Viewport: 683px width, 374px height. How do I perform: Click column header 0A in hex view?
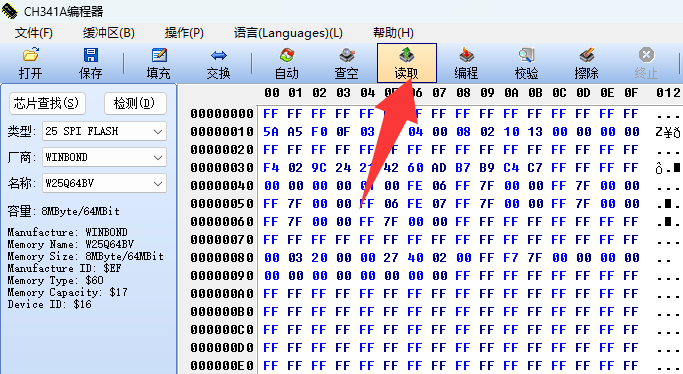tap(511, 93)
